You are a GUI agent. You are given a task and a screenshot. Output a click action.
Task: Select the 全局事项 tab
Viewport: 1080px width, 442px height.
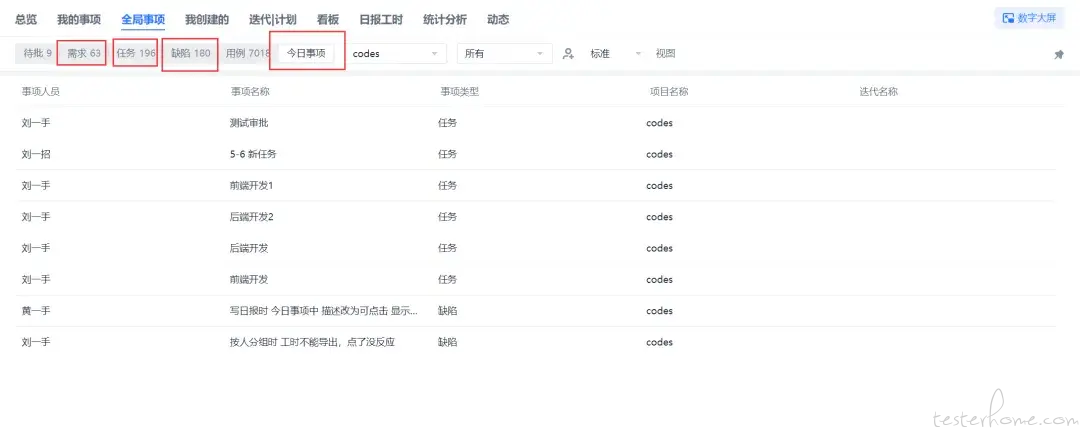point(143,19)
